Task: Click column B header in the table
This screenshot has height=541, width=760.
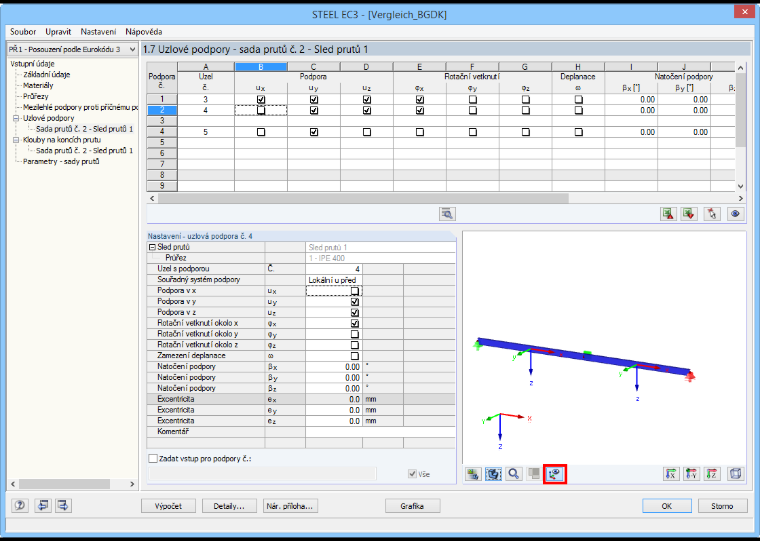Action: pos(261,67)
